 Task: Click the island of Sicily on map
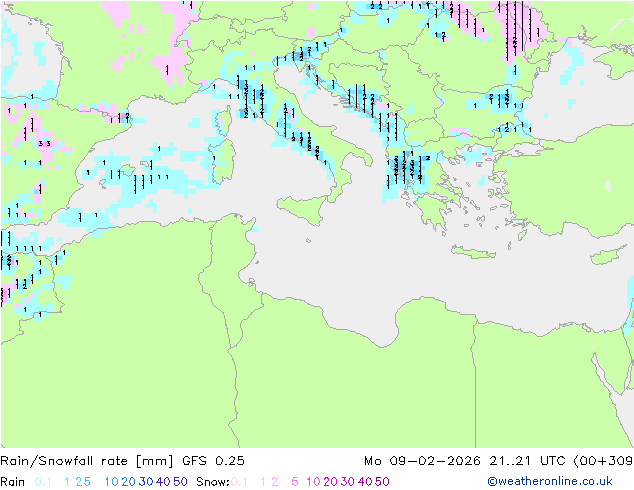(303, 209)
